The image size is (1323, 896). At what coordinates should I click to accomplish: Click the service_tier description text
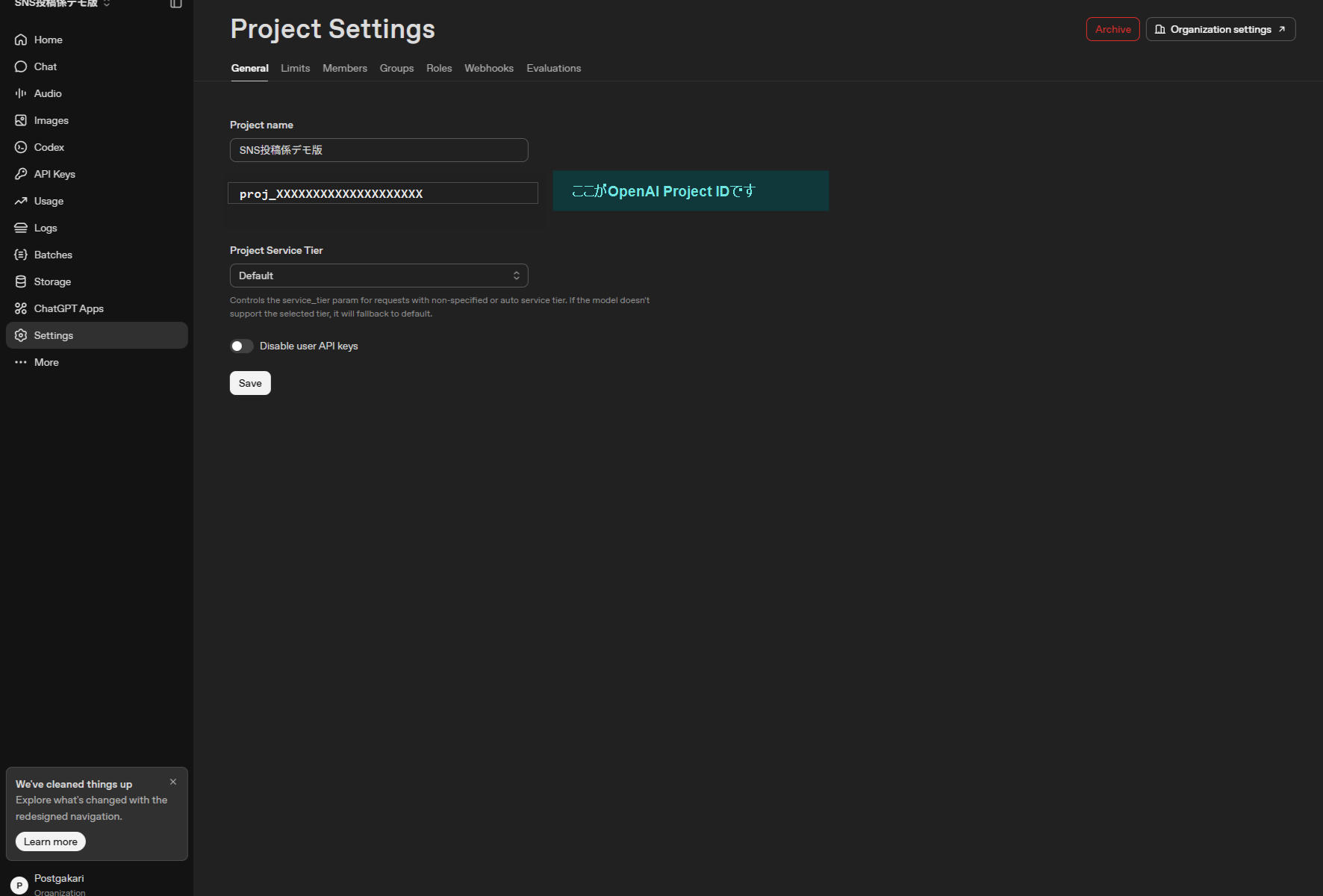440,307
